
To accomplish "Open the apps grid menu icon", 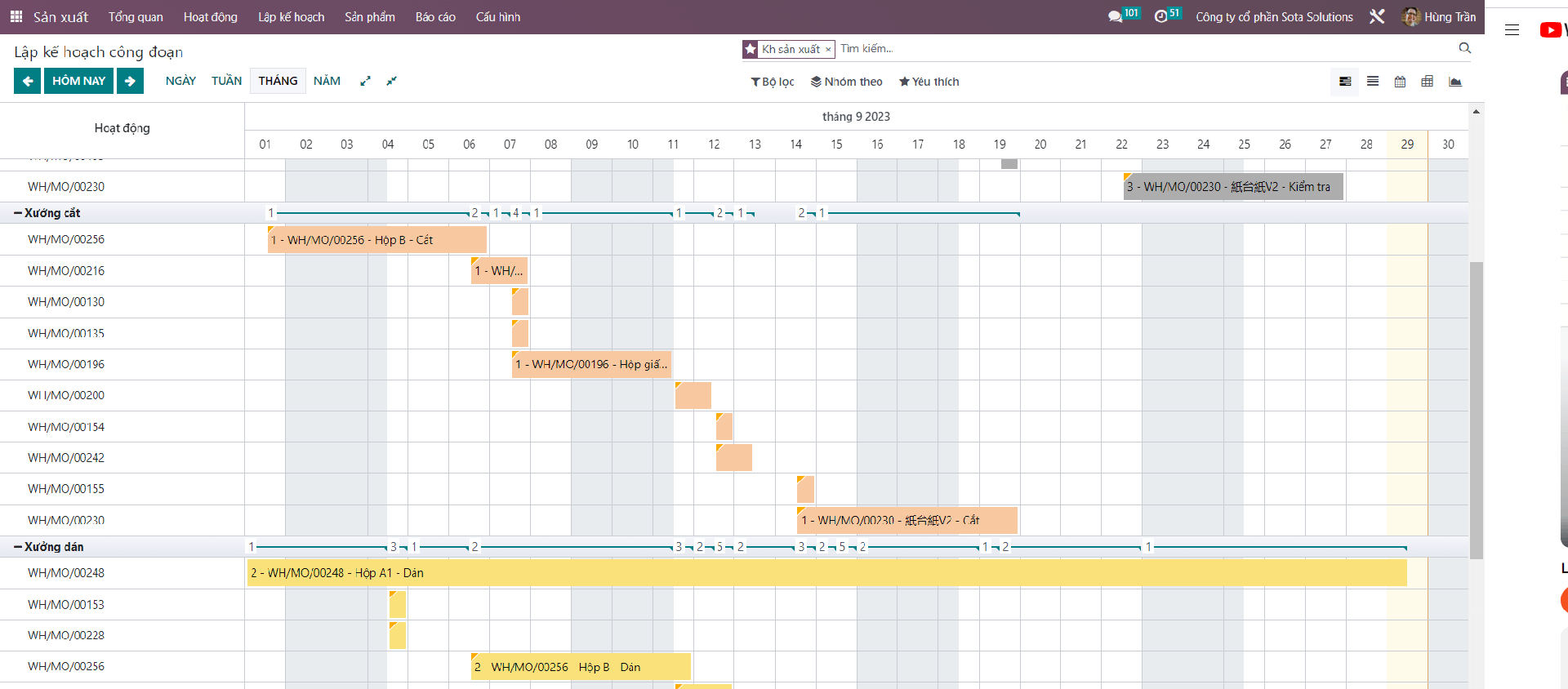I will click(16, 16).
